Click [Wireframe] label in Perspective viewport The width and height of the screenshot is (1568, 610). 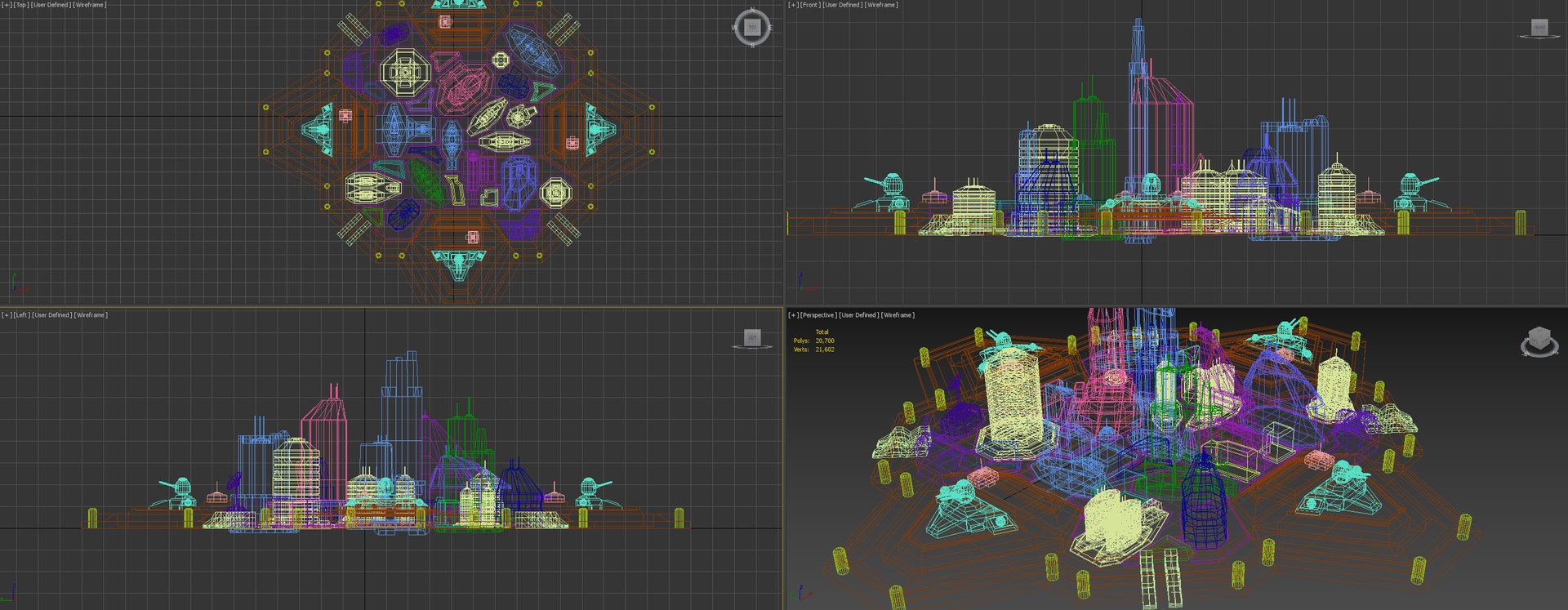pos(898,315)
